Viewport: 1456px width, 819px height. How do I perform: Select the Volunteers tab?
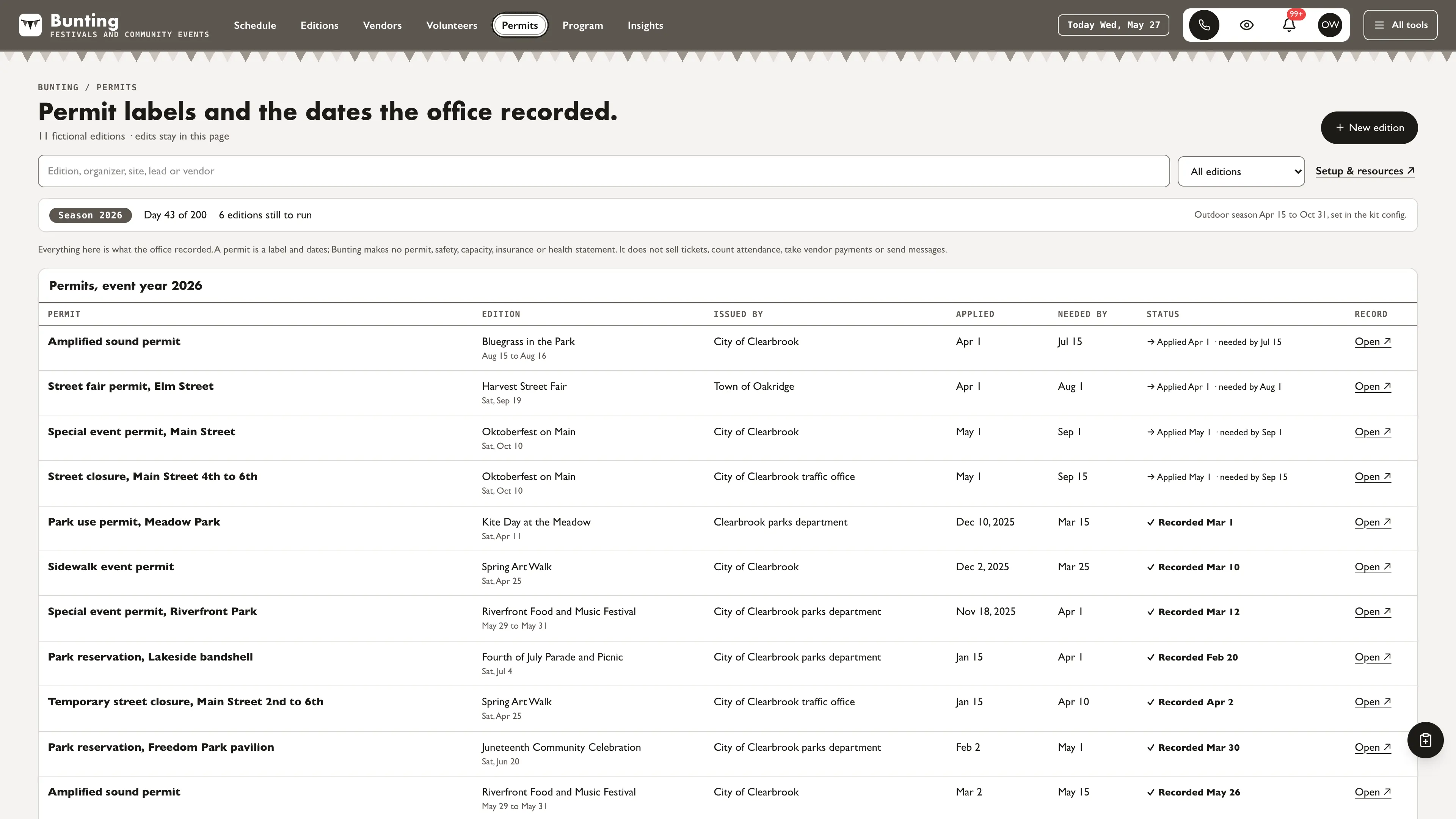(x=452, y=25)
